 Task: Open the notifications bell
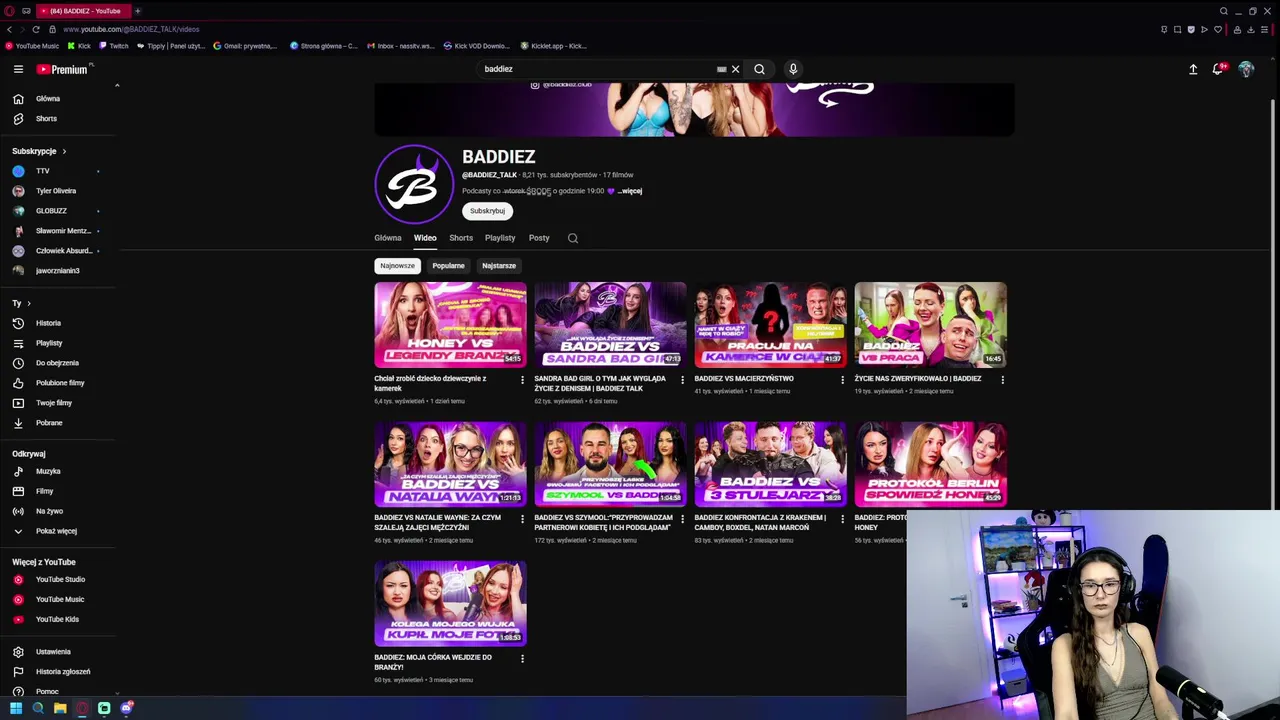1218,69
